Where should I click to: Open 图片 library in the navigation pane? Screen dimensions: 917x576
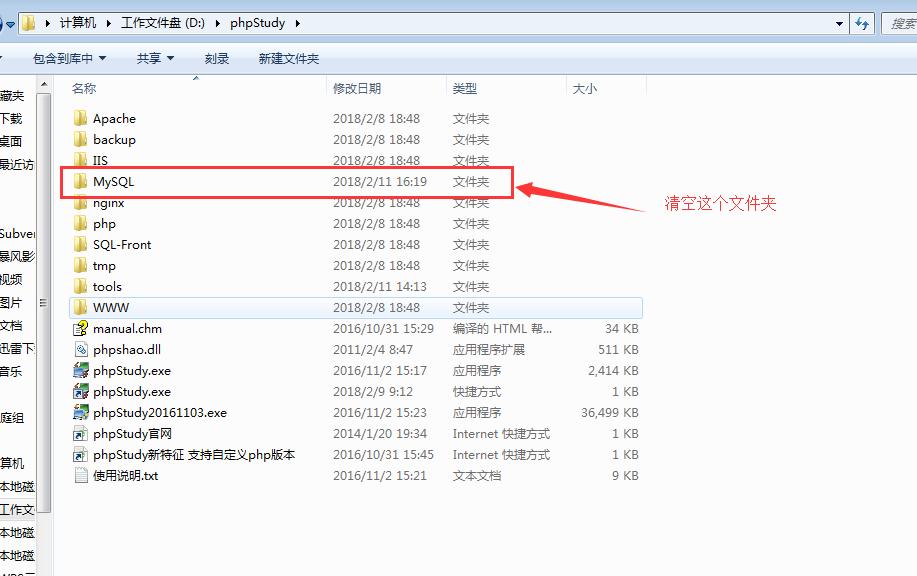tap(11, 303)
